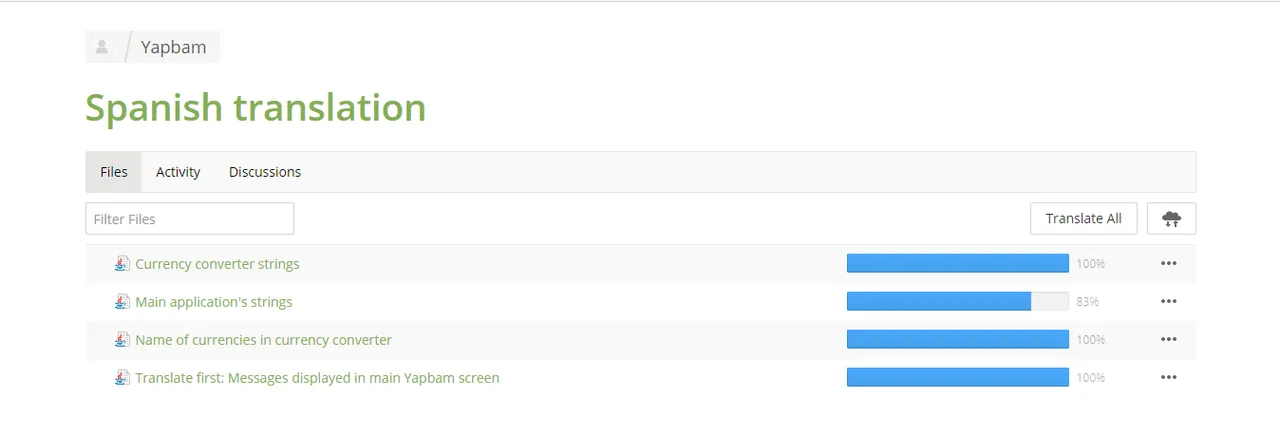Click the cloud upload/download icon button
Viewport: 1280px width, 437px height.
coord(1171,219)
